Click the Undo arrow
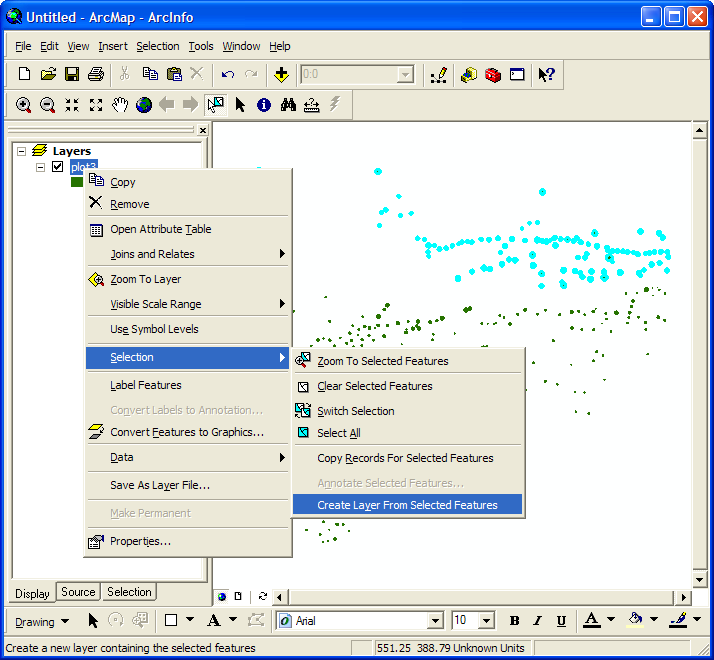The image size is (714, 660). pyautogui.click(x=228, y=74)
